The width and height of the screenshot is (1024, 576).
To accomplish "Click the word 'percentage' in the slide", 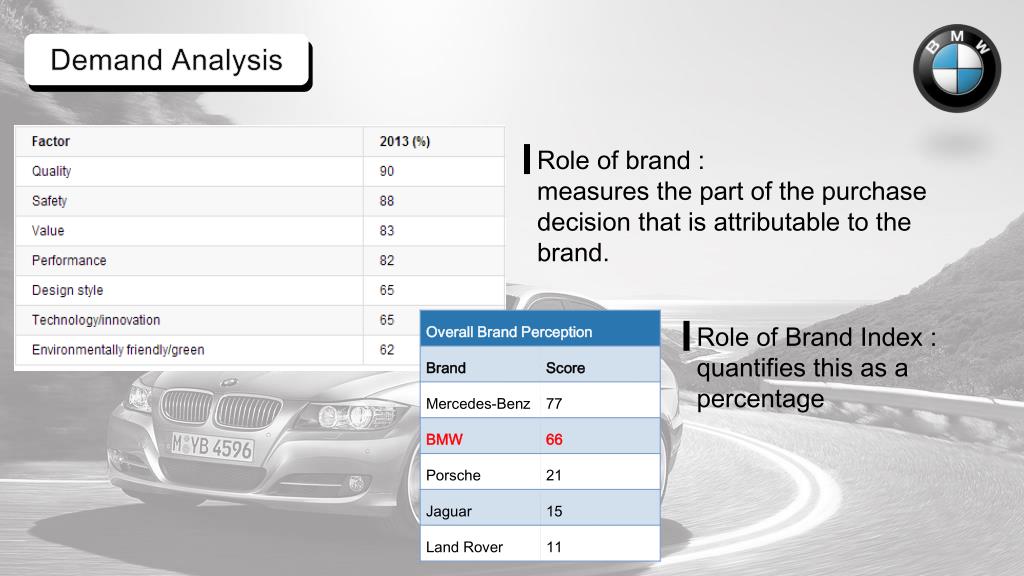I will coord(760,399).
